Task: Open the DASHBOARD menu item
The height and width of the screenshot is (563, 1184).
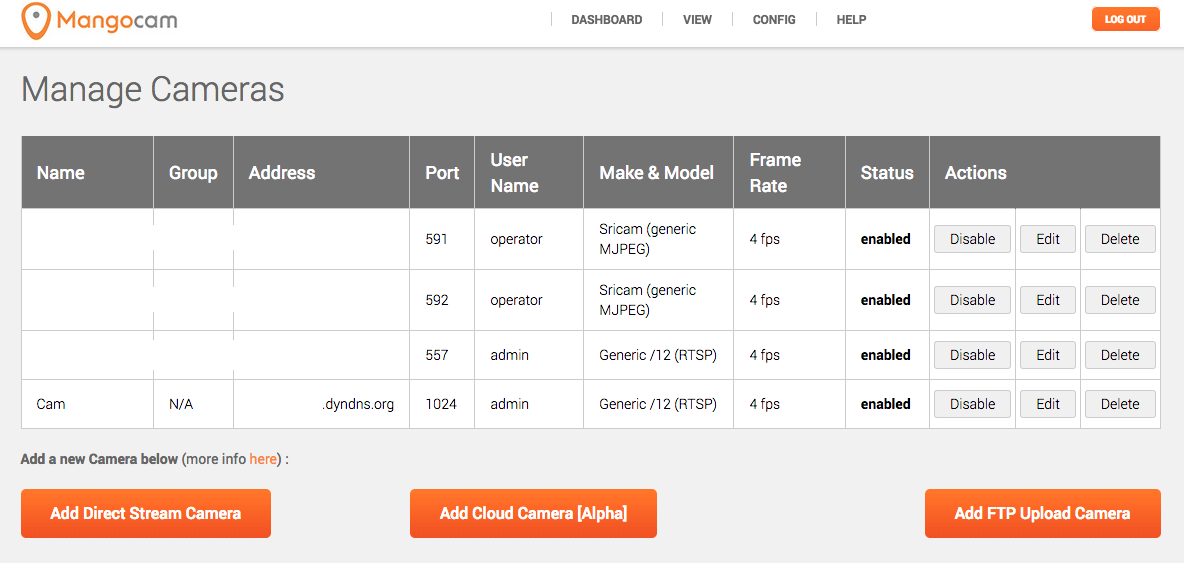Action: 606,20
